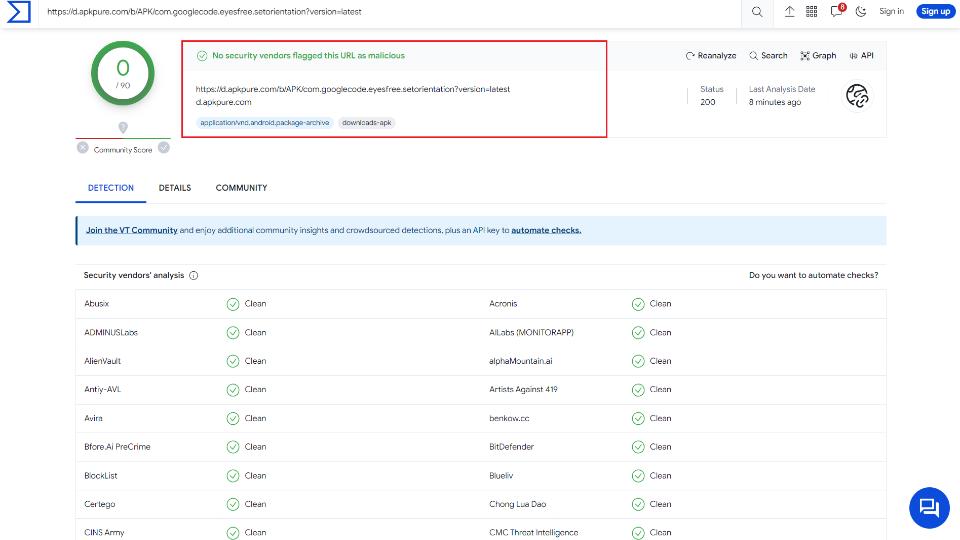
Task: Click the Abusix vendor name
Action: [97, 304]
